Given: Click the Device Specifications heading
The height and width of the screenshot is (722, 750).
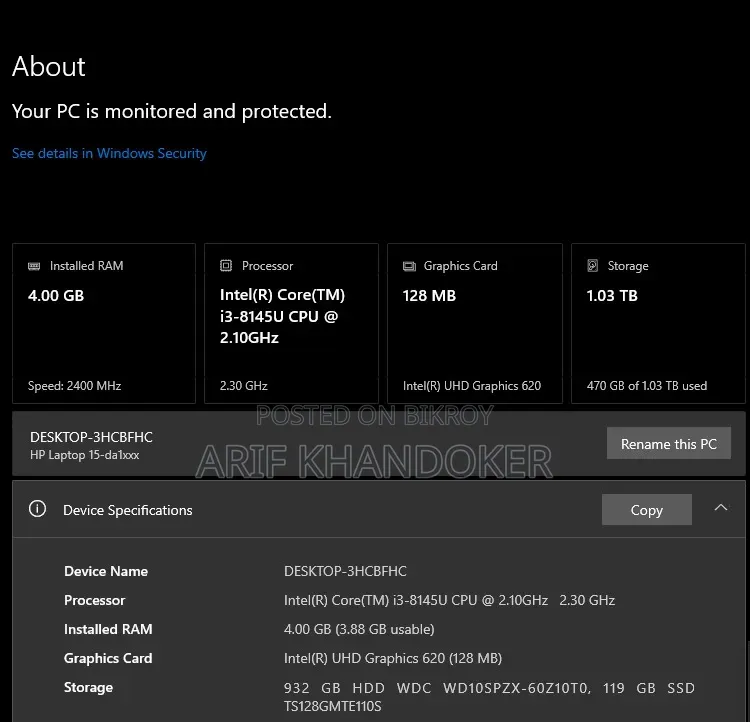Looking at the screenshot, I should click(128, 510).
